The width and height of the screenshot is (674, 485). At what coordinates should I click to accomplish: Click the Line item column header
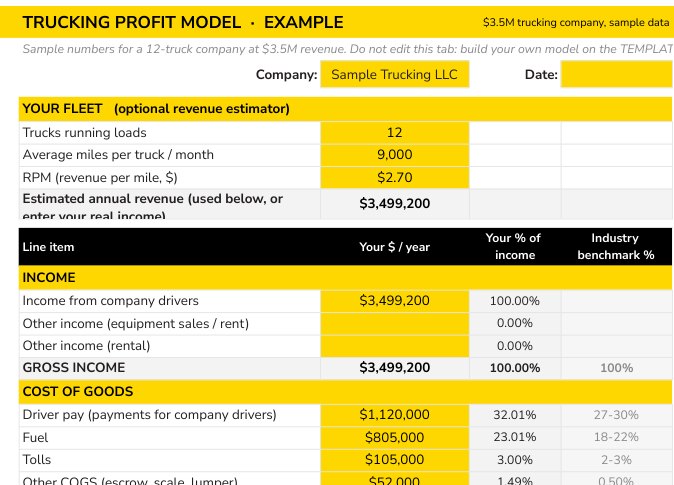48,247
